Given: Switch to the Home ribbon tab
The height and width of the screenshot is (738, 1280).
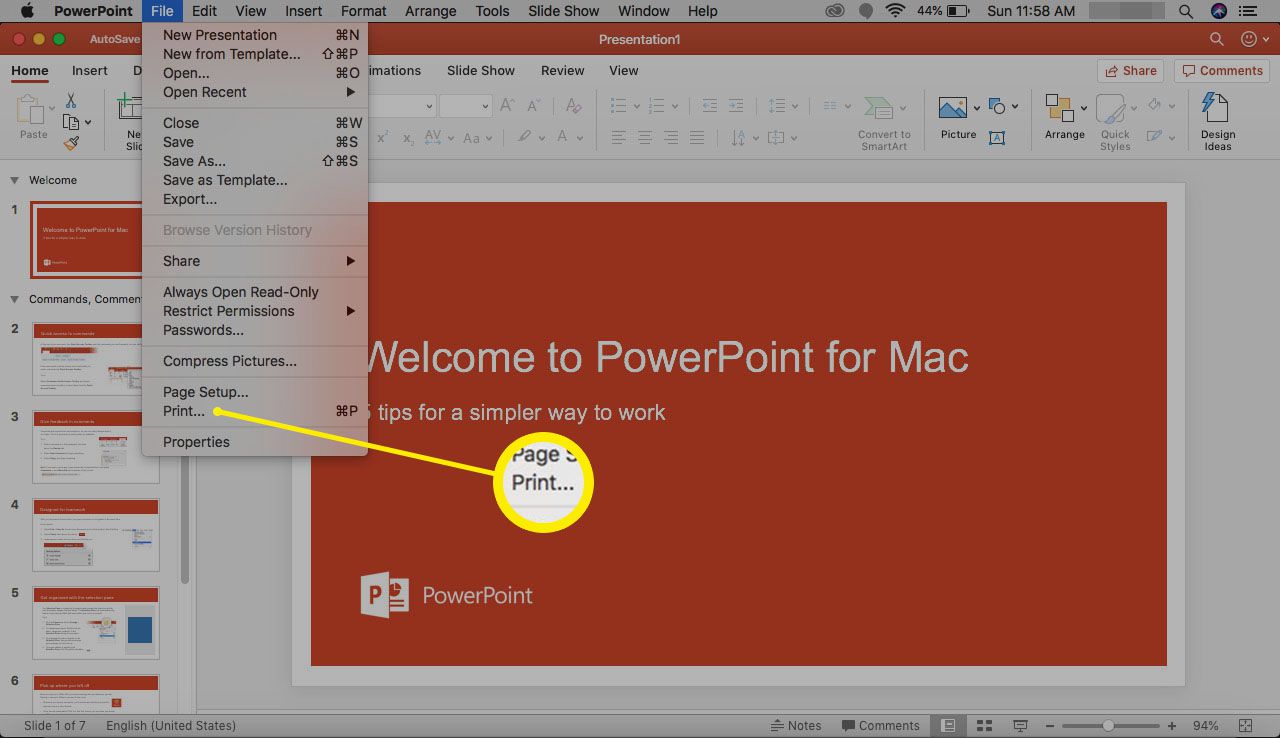Looking at the screenshot, I should [x=30, y=71].
